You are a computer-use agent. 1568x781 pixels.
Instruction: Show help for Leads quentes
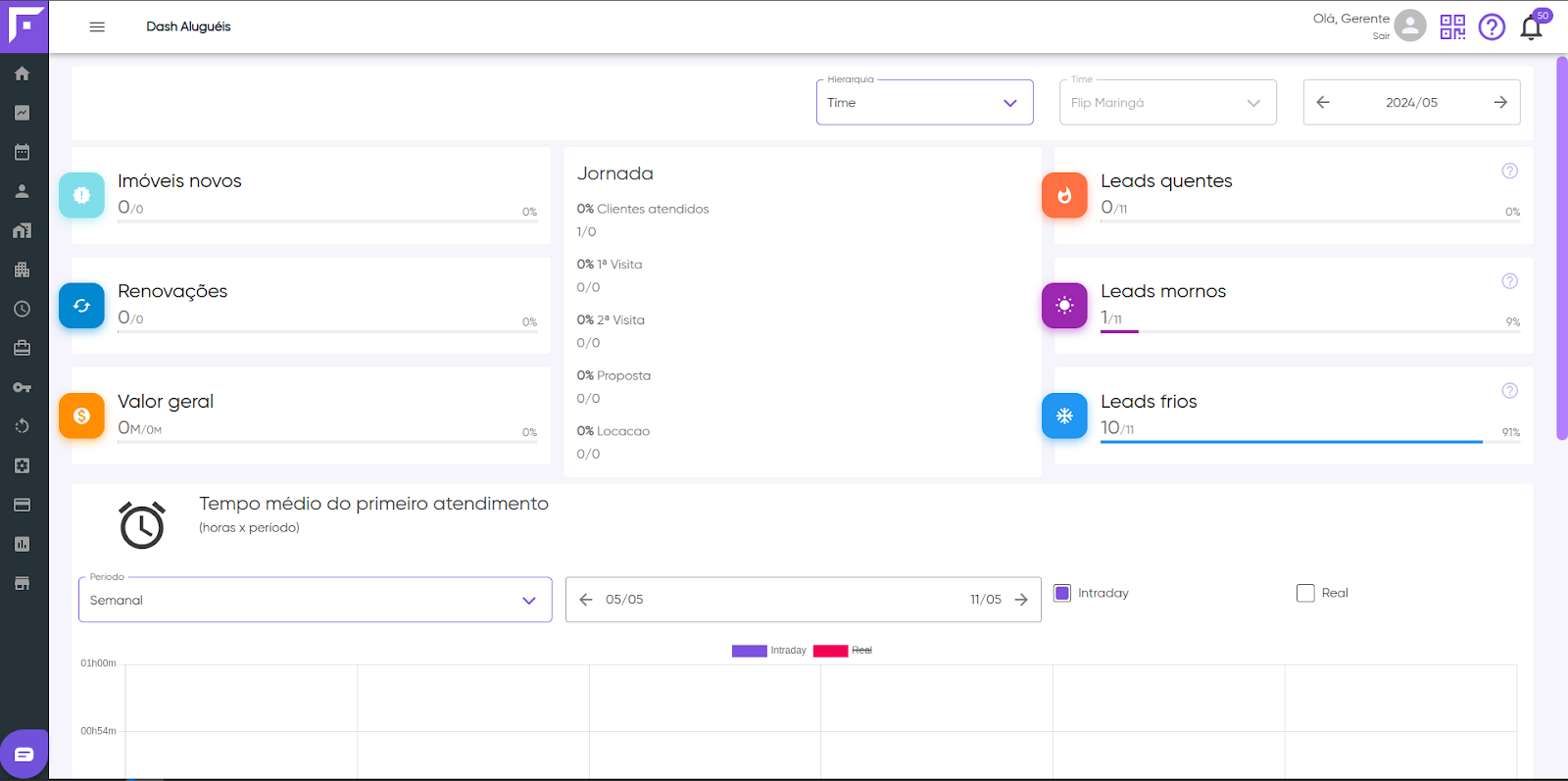(x=1510, y=171)
